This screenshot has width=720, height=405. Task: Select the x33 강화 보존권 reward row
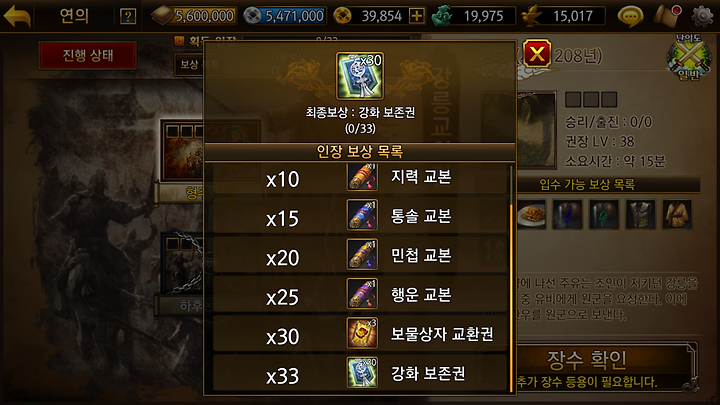click(360, 373)
